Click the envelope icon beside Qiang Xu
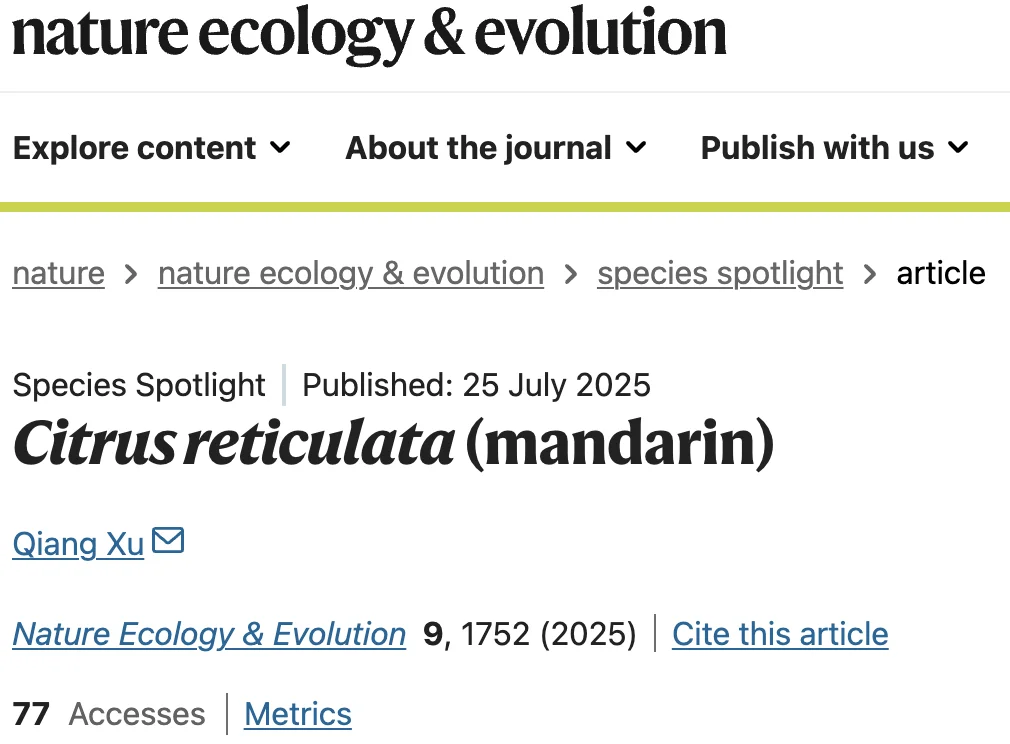 click(168, 542)
